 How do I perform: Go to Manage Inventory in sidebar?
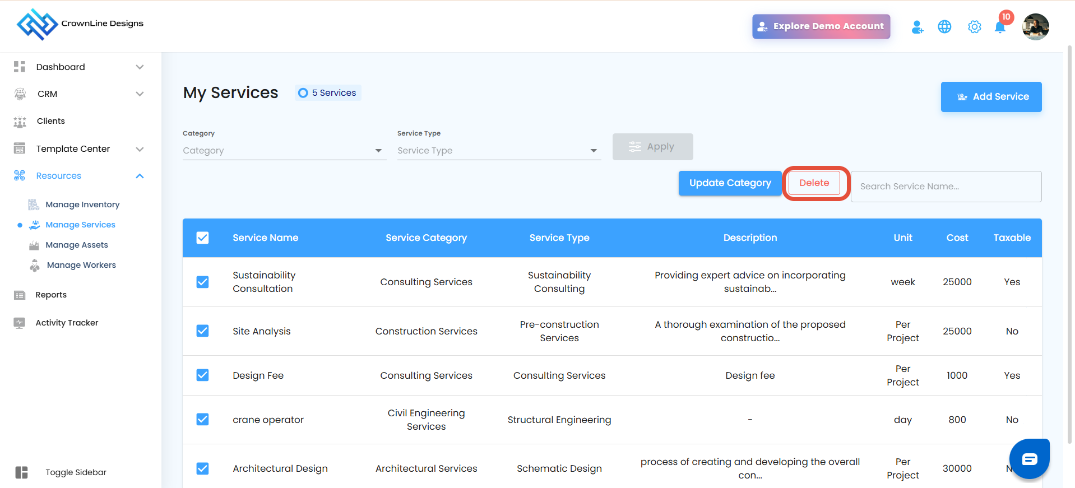(x=82, y=204)
